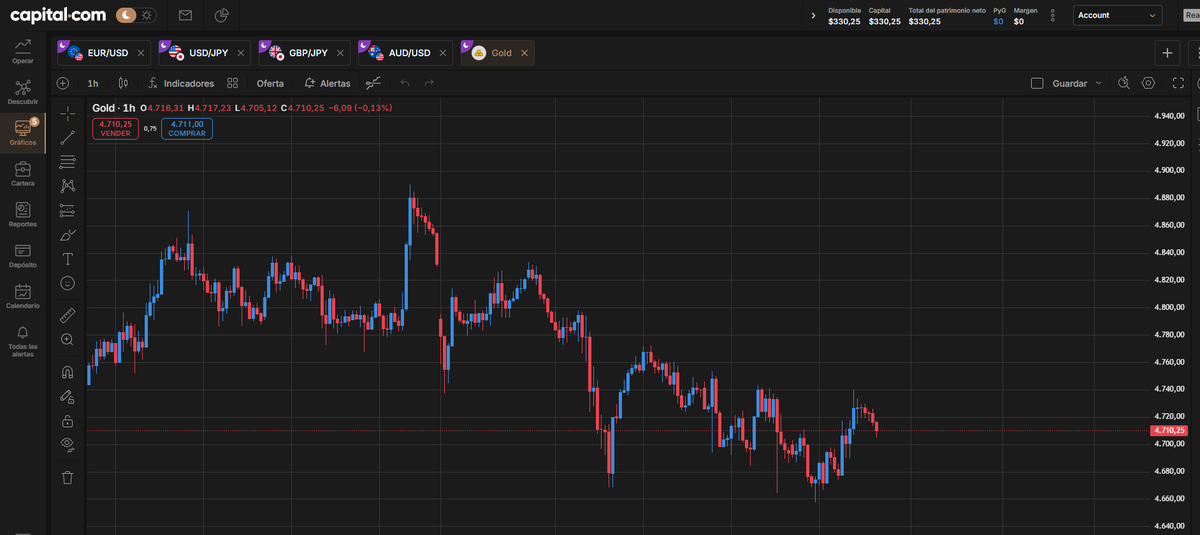Expand the Guardar dropdown arrow
This screenshot has height=535, width=1200.
click(1099, 83)
